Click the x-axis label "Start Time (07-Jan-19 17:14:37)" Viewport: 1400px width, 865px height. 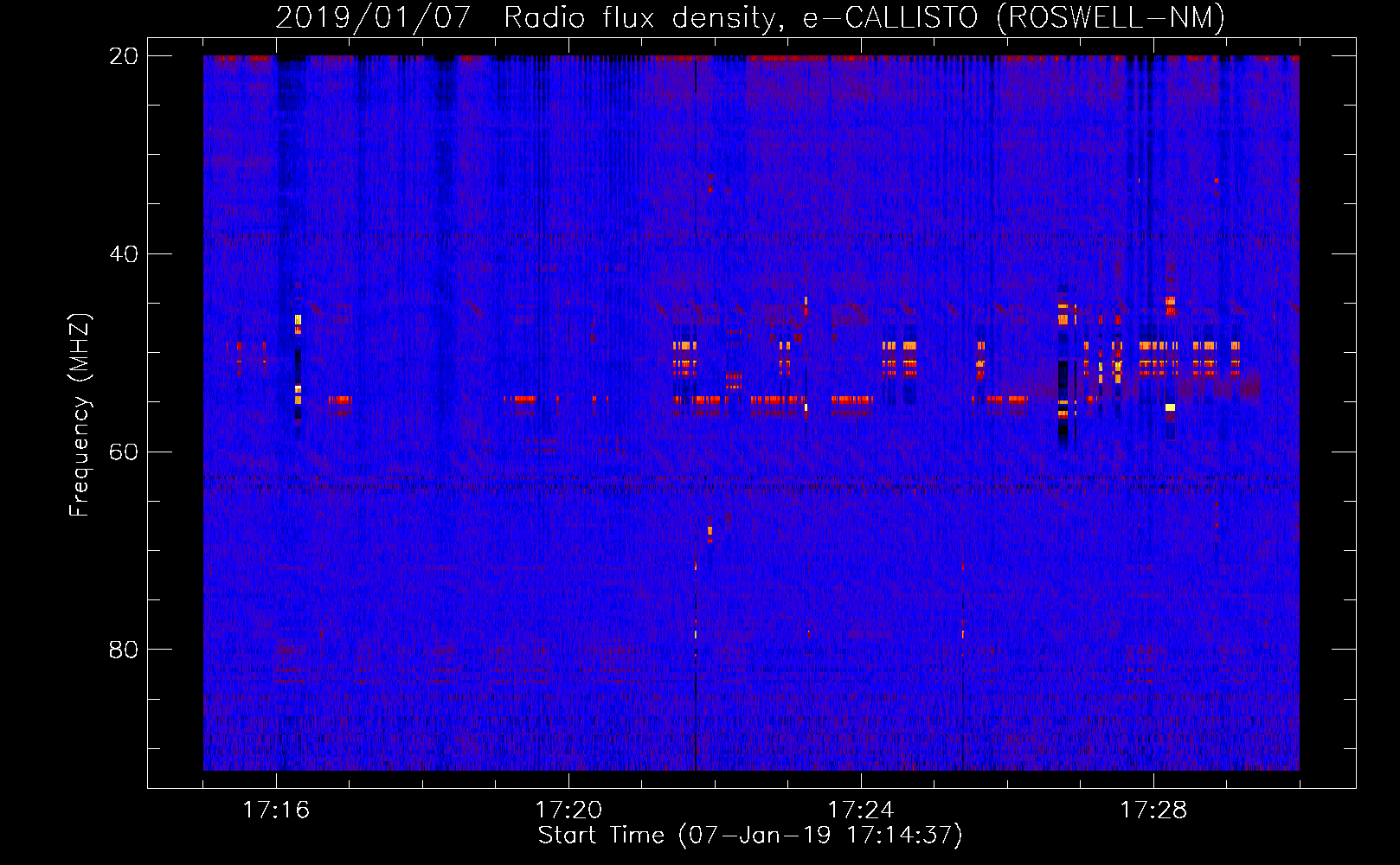(x=750, y=836)
